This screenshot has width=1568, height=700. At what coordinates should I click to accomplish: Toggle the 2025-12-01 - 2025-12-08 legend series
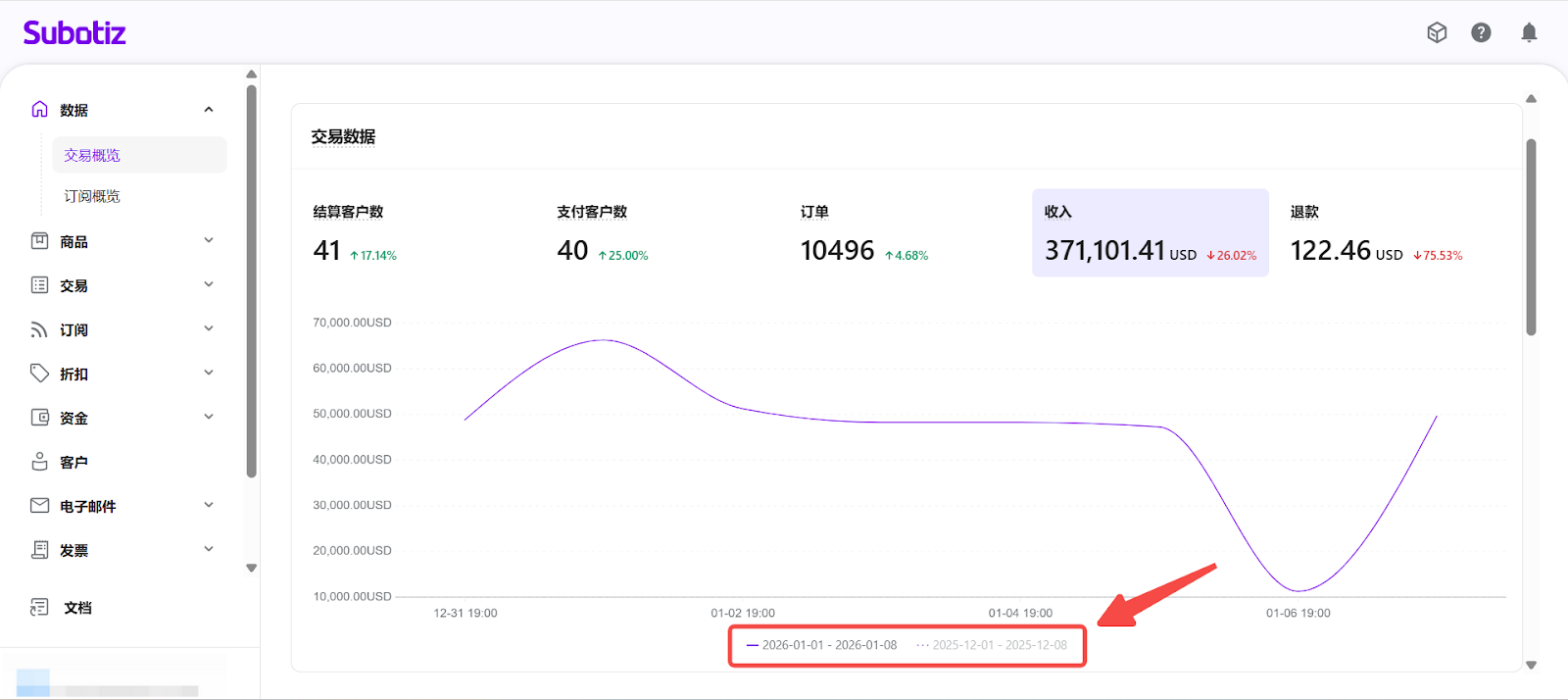992,645
